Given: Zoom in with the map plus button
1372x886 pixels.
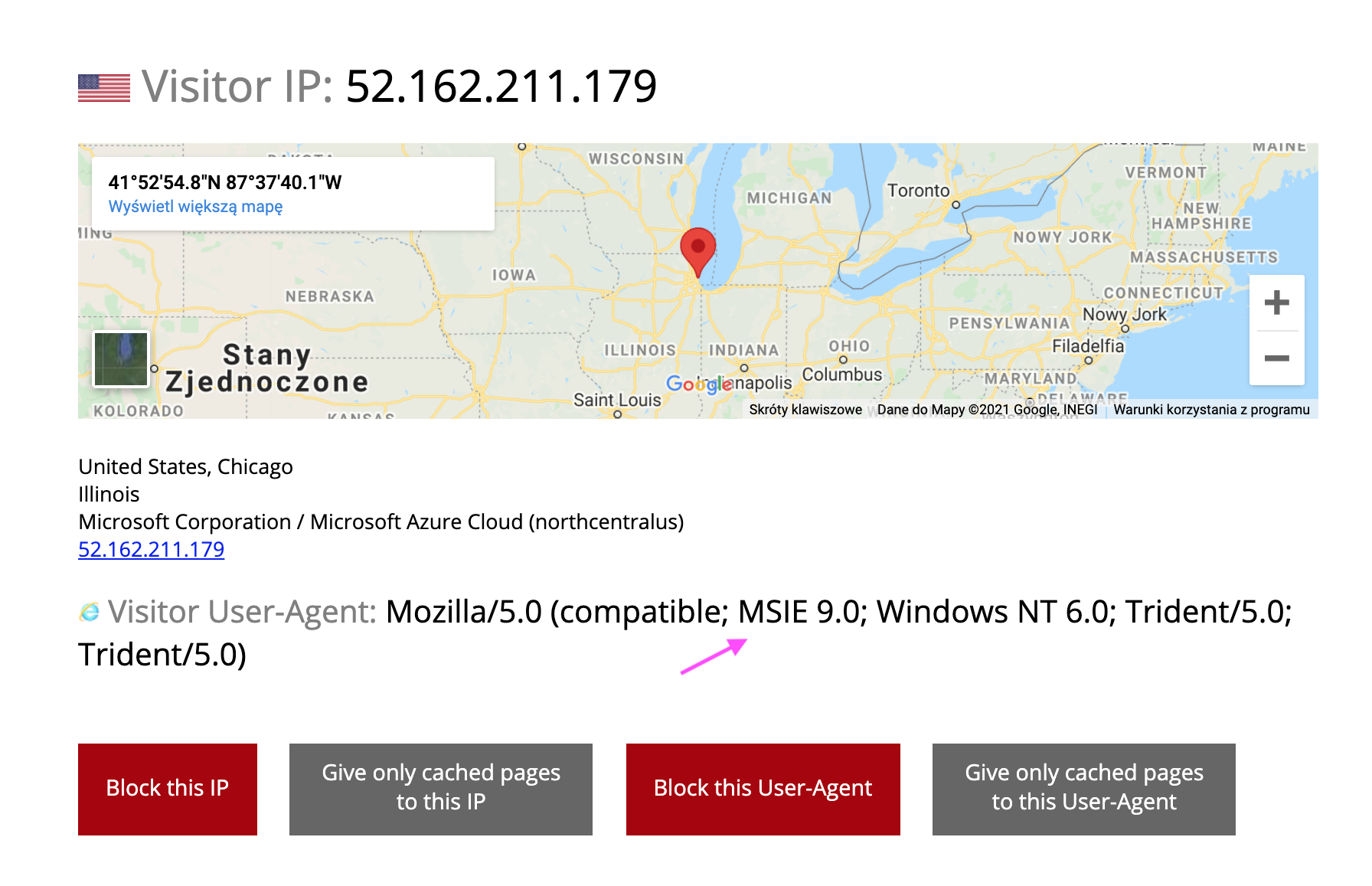Looking at the screenshot, I should pos(1276,302).
